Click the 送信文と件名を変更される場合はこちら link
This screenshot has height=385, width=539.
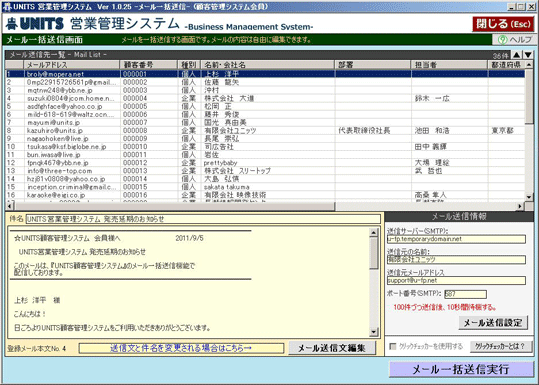pyautogui.click(x=181, y=348)
